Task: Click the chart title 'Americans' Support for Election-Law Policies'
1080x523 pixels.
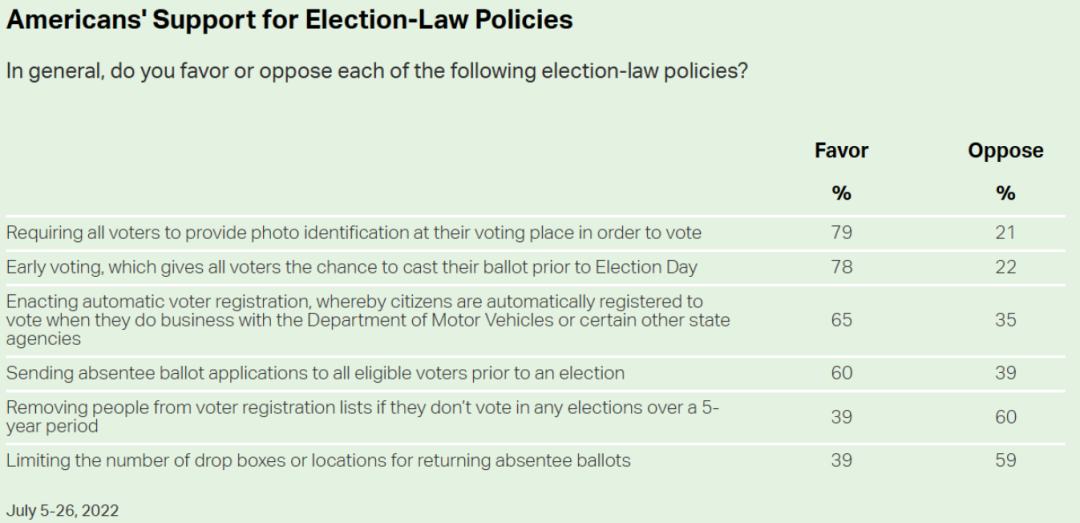Action: (x=290, y=20)
